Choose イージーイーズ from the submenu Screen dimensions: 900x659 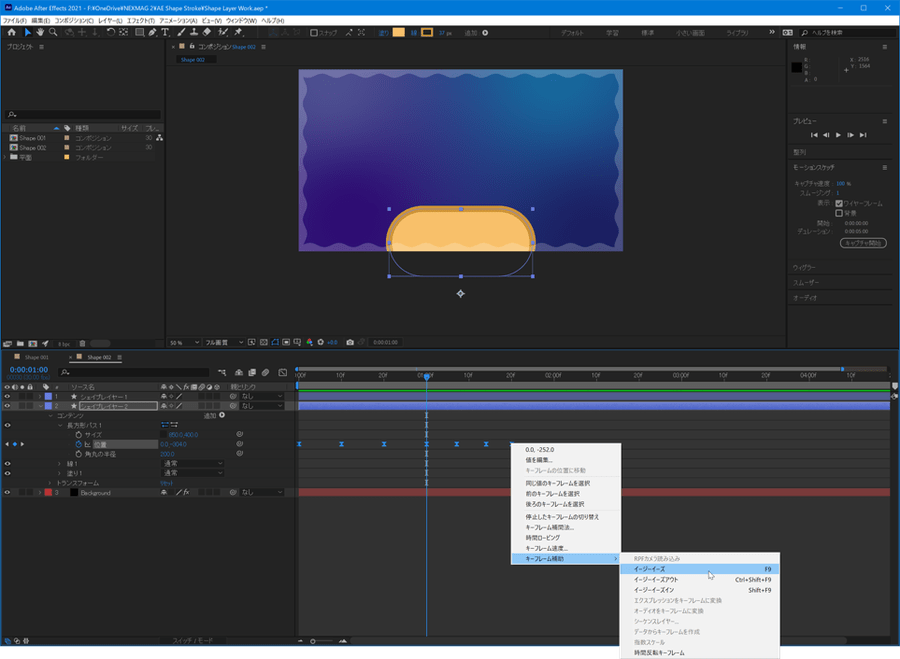(649, 569)
